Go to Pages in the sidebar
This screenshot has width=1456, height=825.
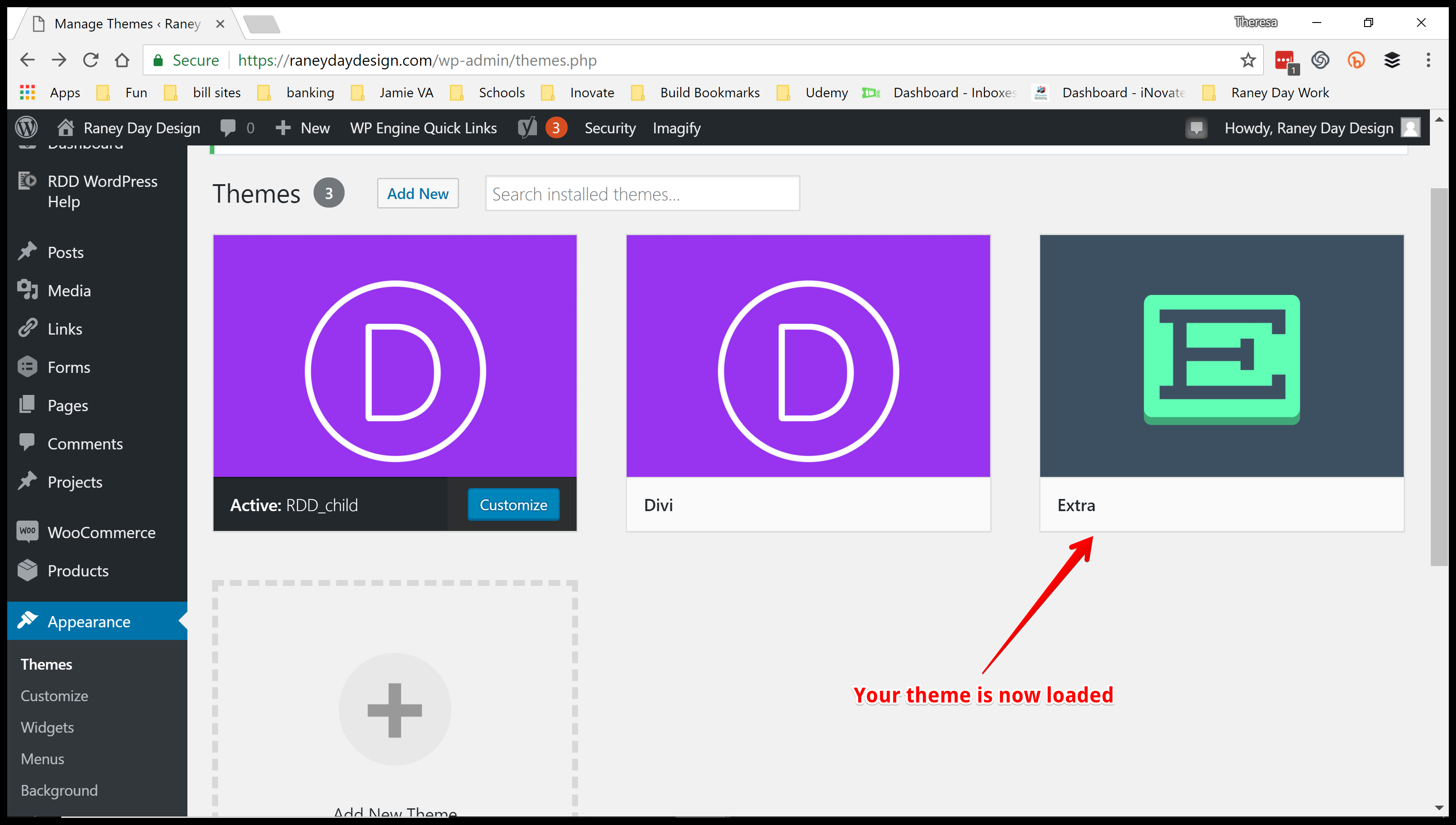(97, 406)
